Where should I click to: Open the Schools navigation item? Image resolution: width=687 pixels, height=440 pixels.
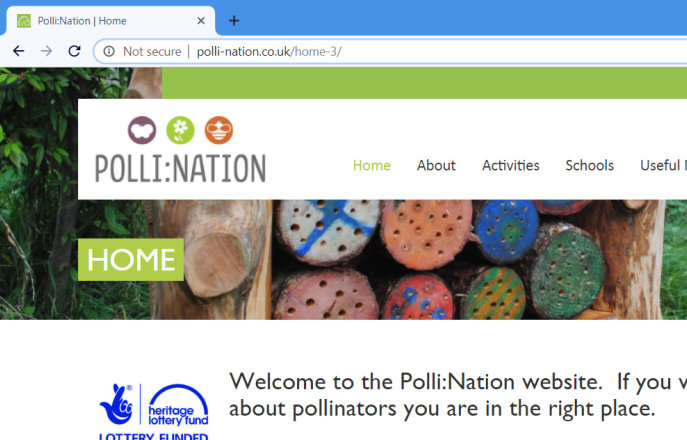pos(589,166)
